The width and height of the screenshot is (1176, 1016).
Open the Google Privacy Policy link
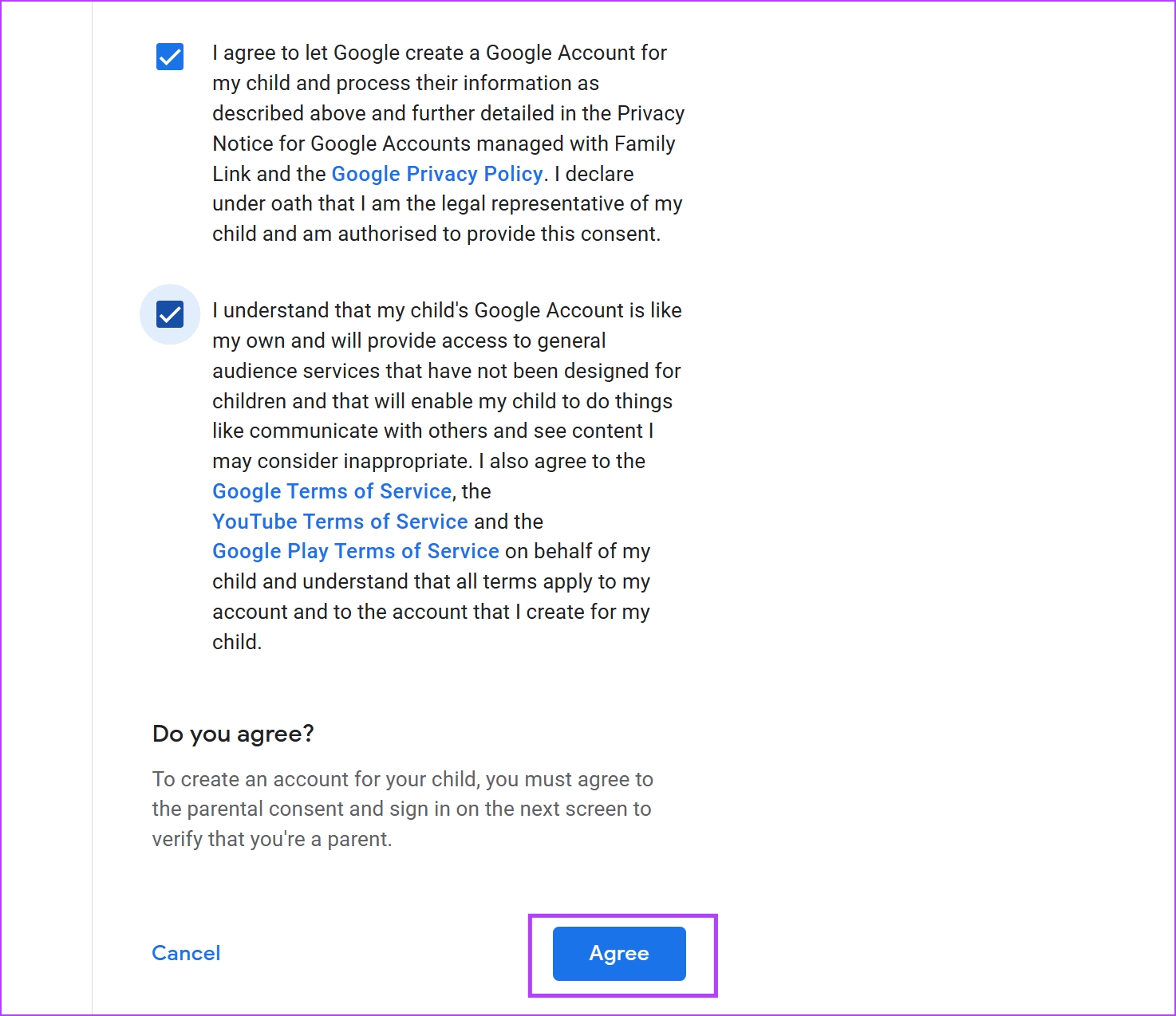[437, 174]
